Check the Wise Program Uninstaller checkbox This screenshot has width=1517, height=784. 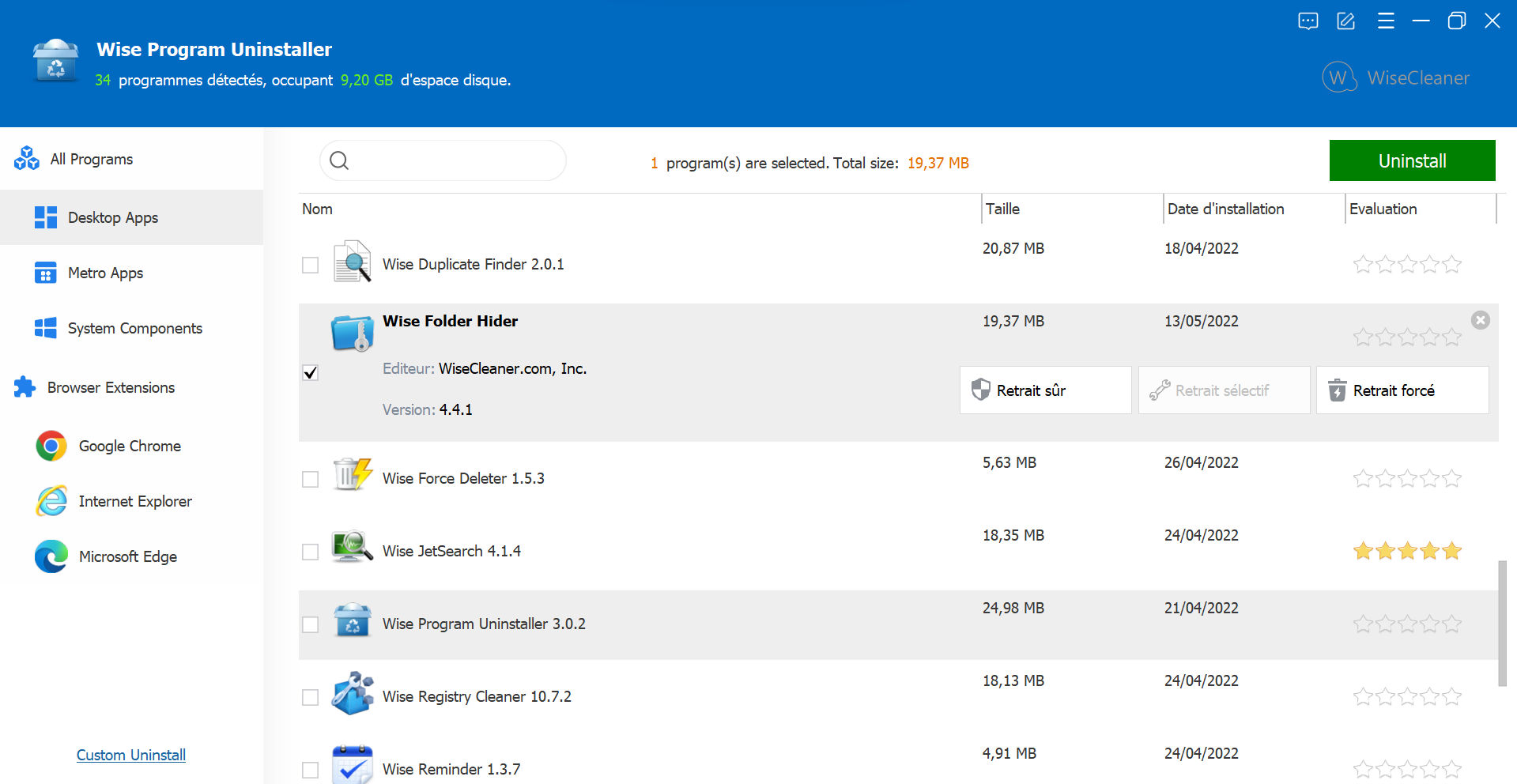pyautogui.click(x=311, y=624)
